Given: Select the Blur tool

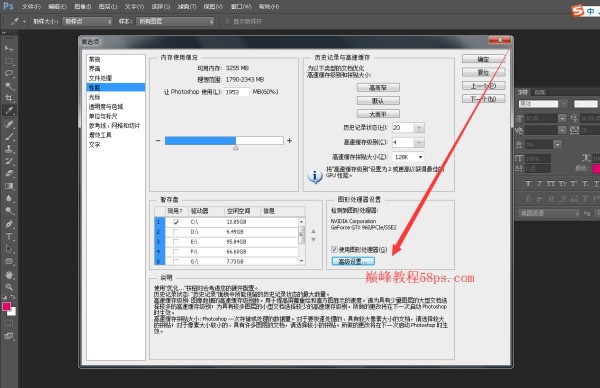Looking at the screenshot, I should 9,198.
